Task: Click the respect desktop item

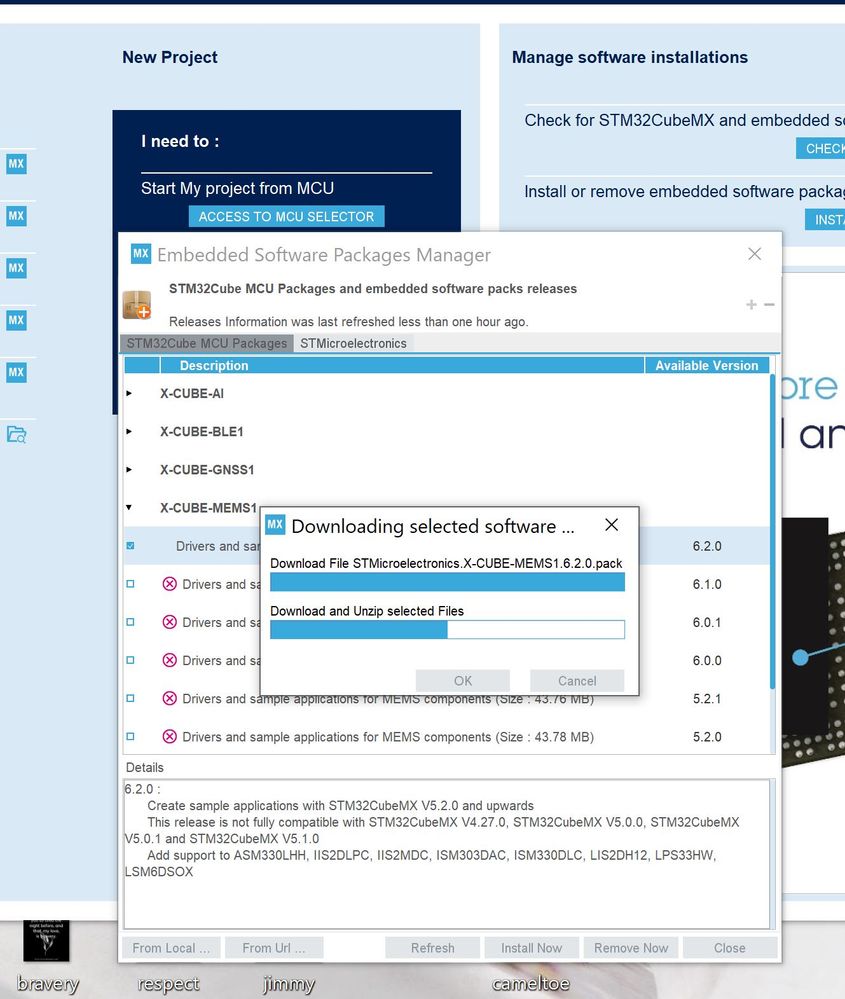Action: coord(168,984)
